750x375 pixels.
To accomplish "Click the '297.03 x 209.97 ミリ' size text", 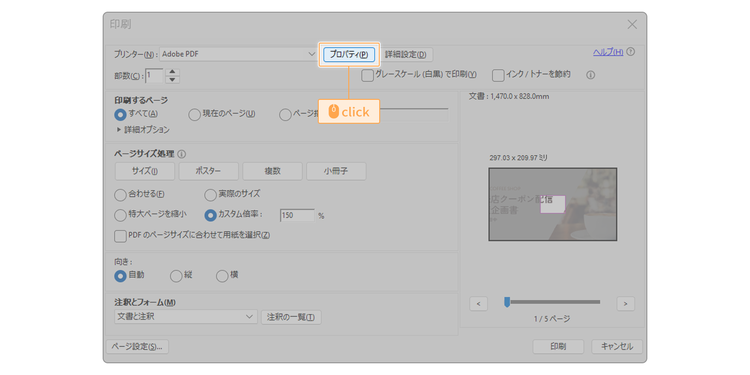I will tap(518, 158).
